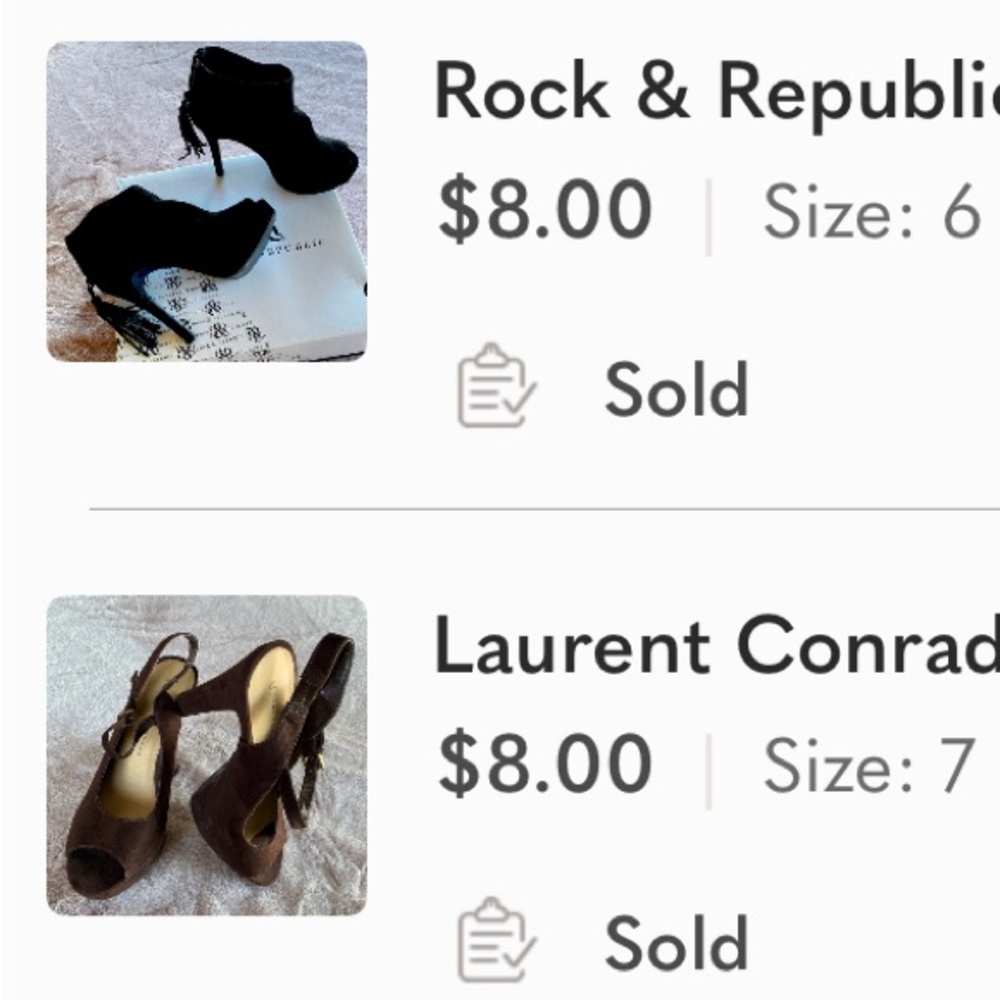
Task: Open the black Rock & Republic heels photo
Action: [207, 202]
